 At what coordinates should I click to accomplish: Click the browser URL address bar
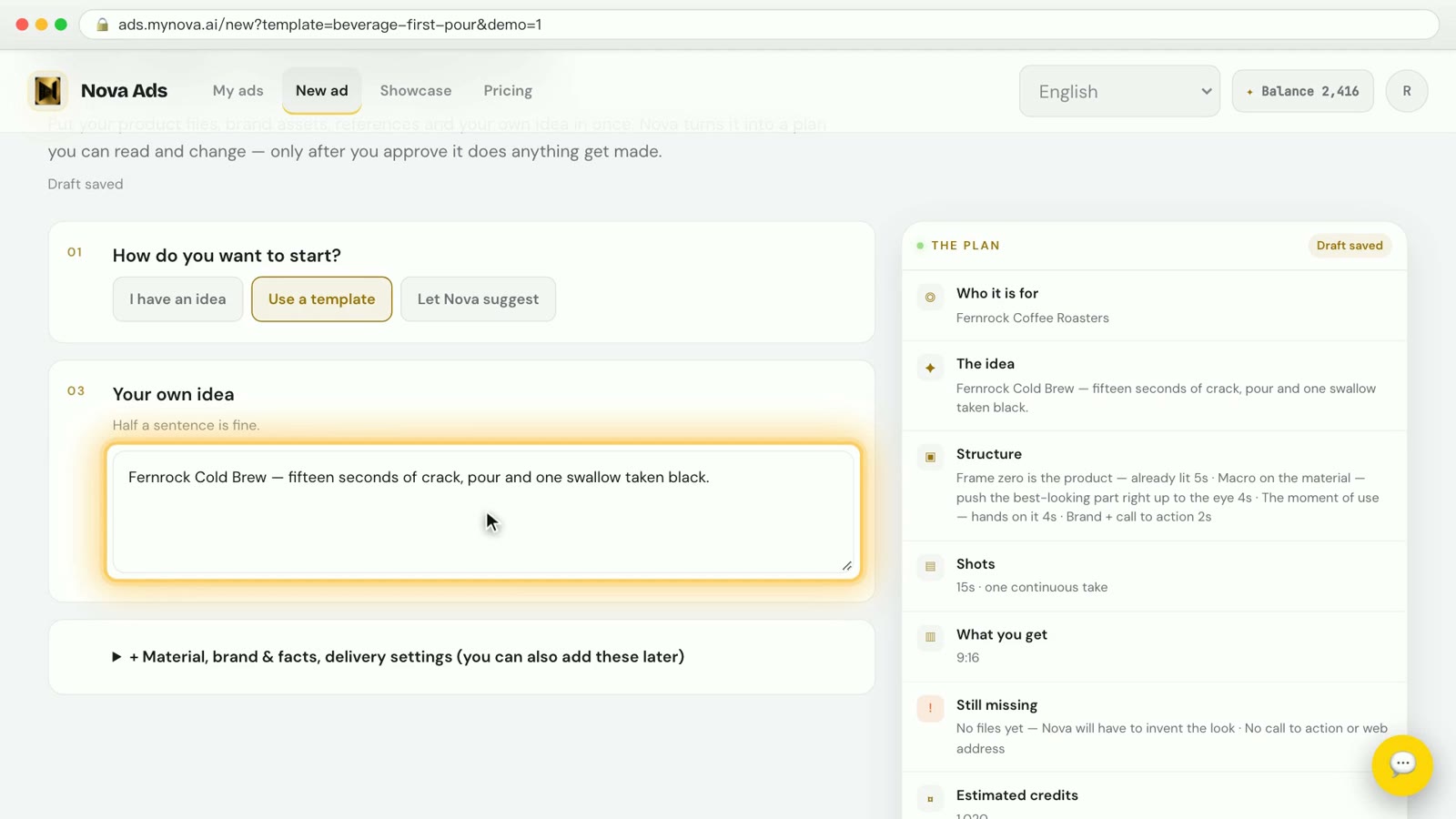coord(759,25)
